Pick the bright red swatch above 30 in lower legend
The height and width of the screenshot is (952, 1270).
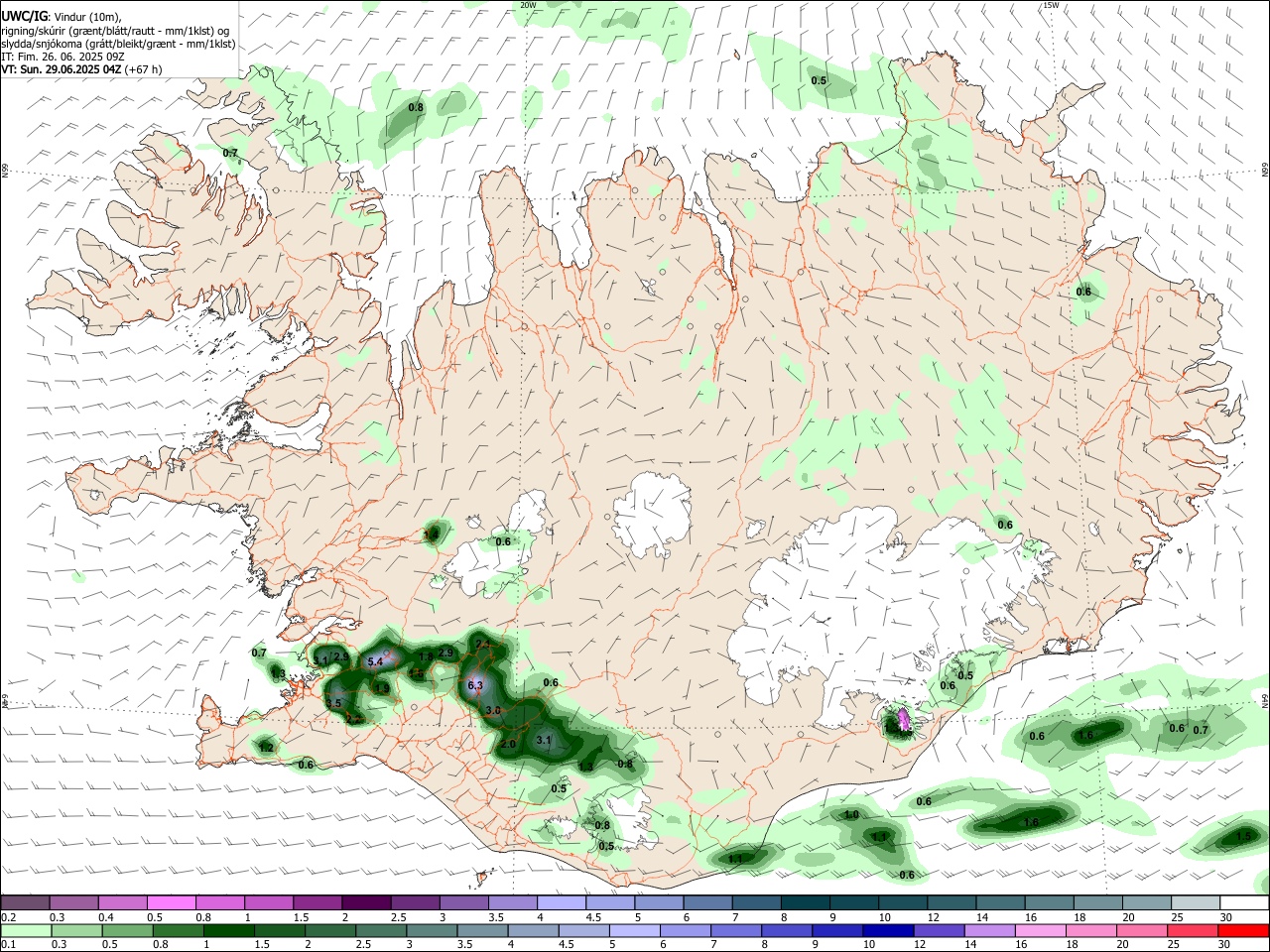coord(1244,931)
